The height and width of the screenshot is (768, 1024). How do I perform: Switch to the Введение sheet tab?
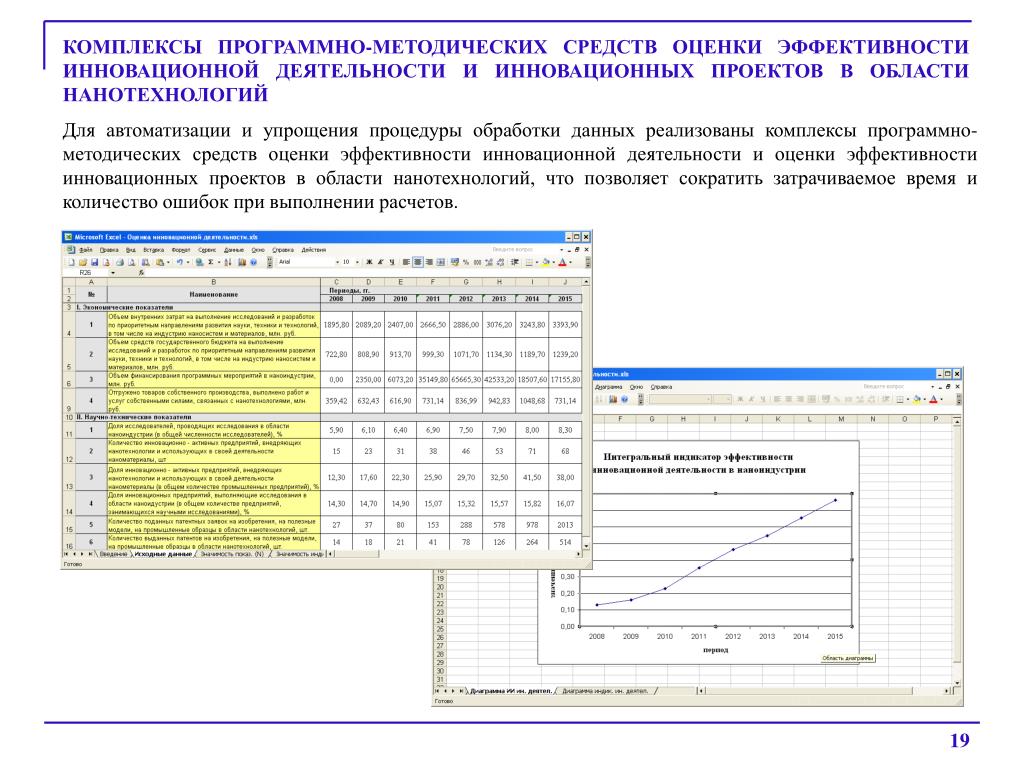click(113, 554)
